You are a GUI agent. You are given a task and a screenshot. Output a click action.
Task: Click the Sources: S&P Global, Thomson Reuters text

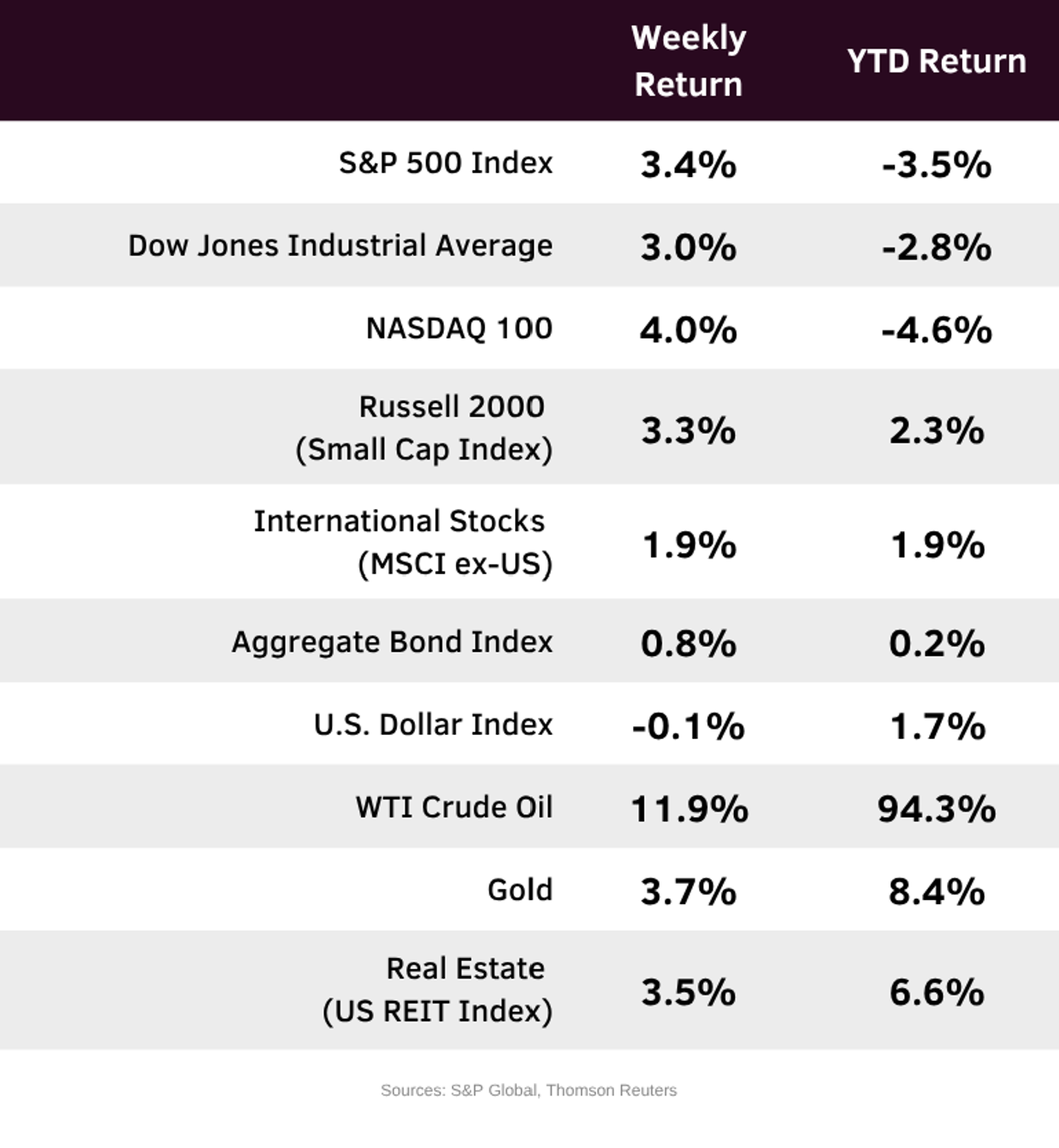point(529,1091)
